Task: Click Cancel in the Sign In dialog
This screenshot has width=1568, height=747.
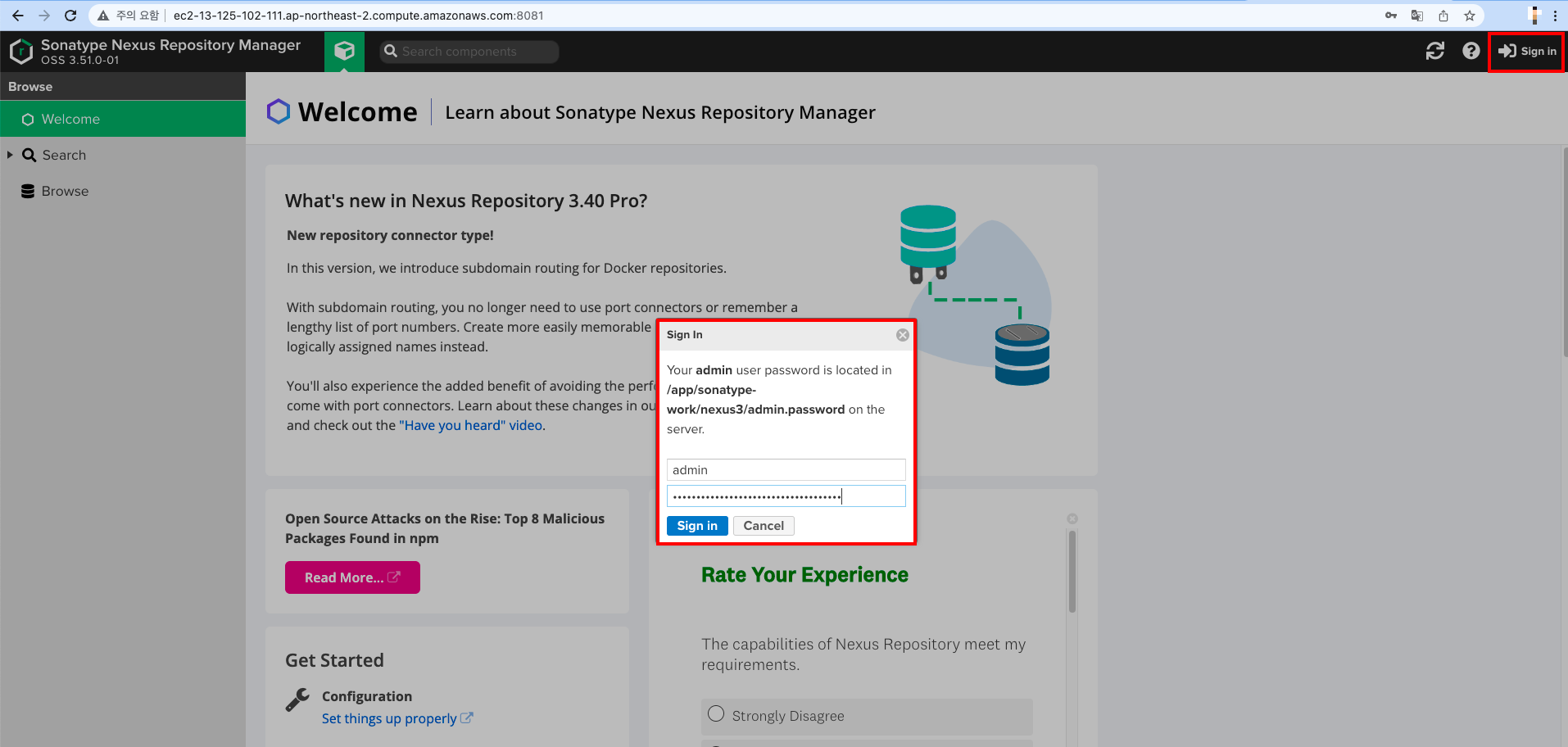Action: pyautogui.click(x=764, y=526)
